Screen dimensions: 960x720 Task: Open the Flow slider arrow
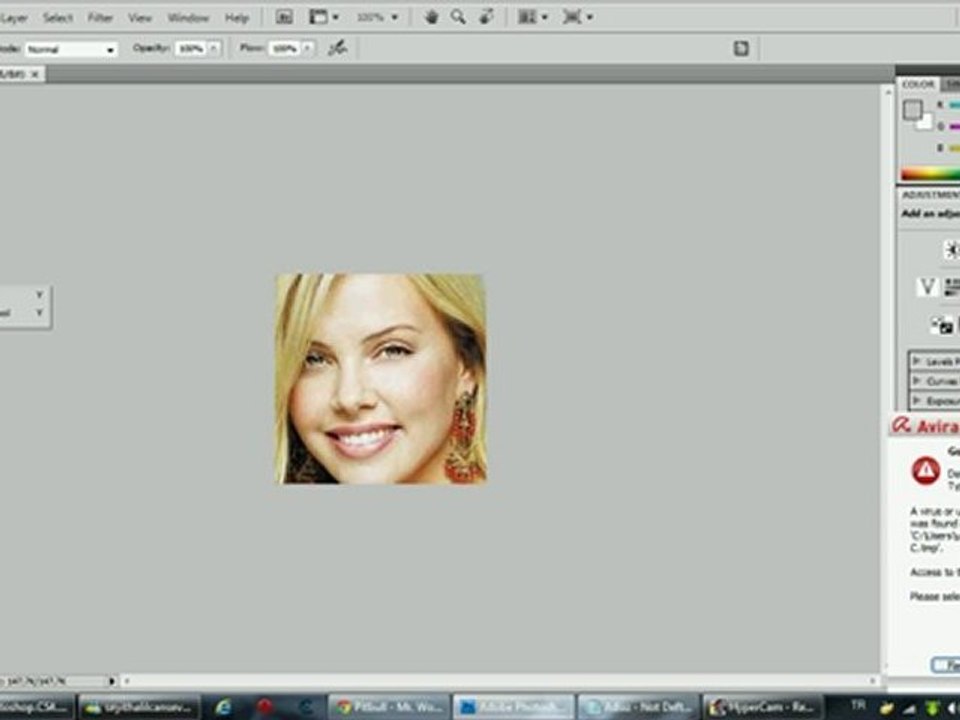308,48
